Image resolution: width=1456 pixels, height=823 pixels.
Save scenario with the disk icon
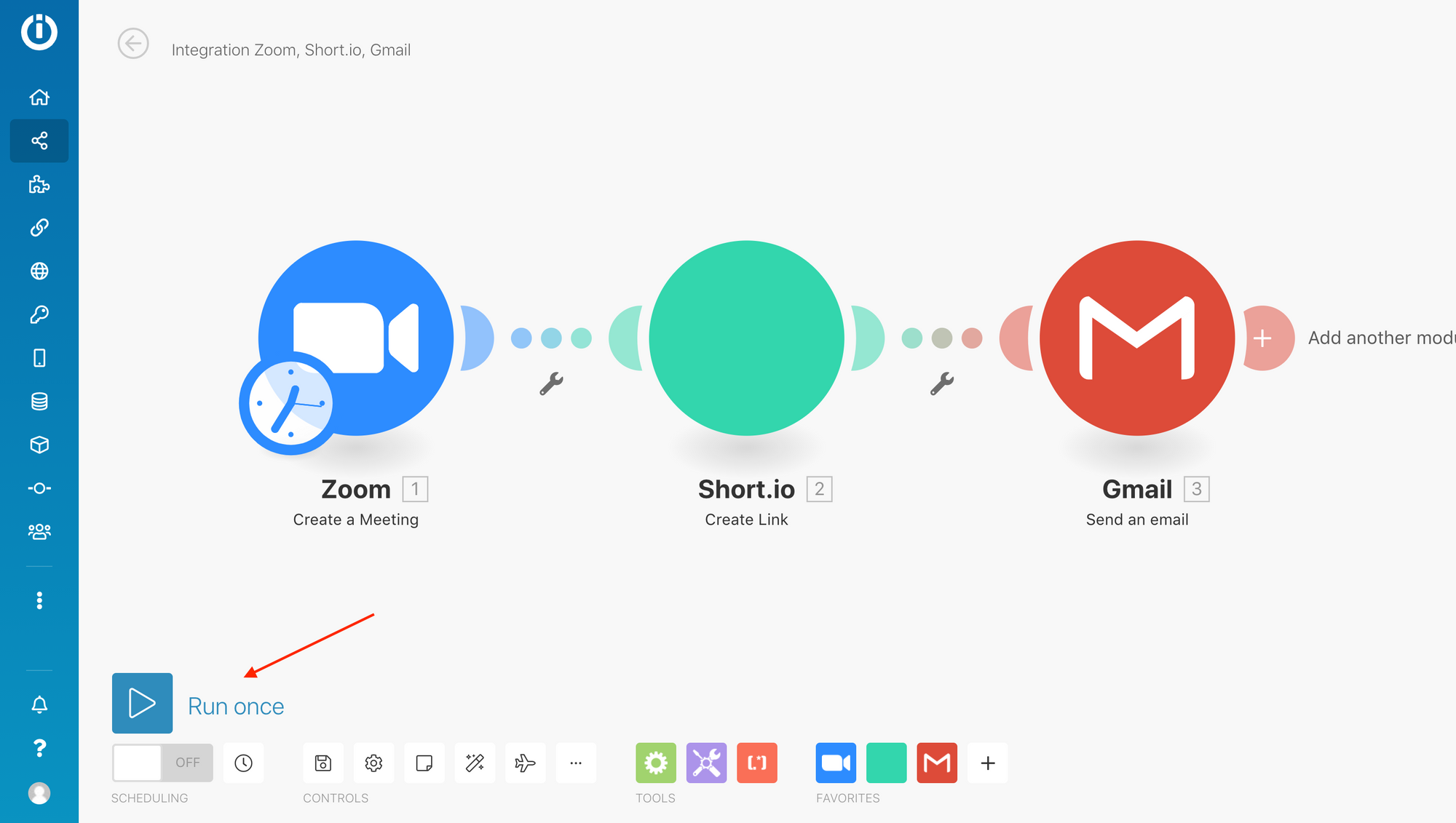[323, 763]
